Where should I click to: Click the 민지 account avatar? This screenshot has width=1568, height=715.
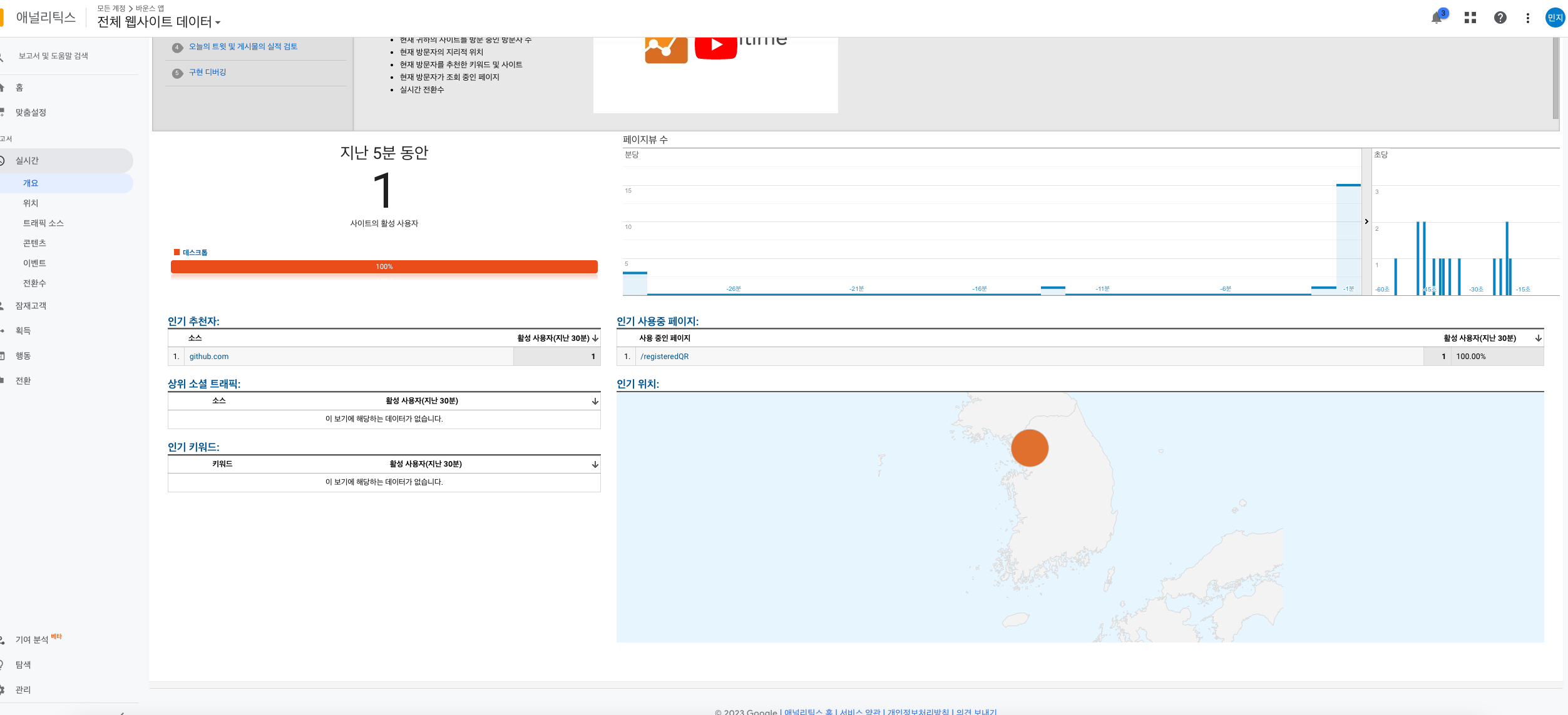pyautogui.click(x=1555, y=18)
